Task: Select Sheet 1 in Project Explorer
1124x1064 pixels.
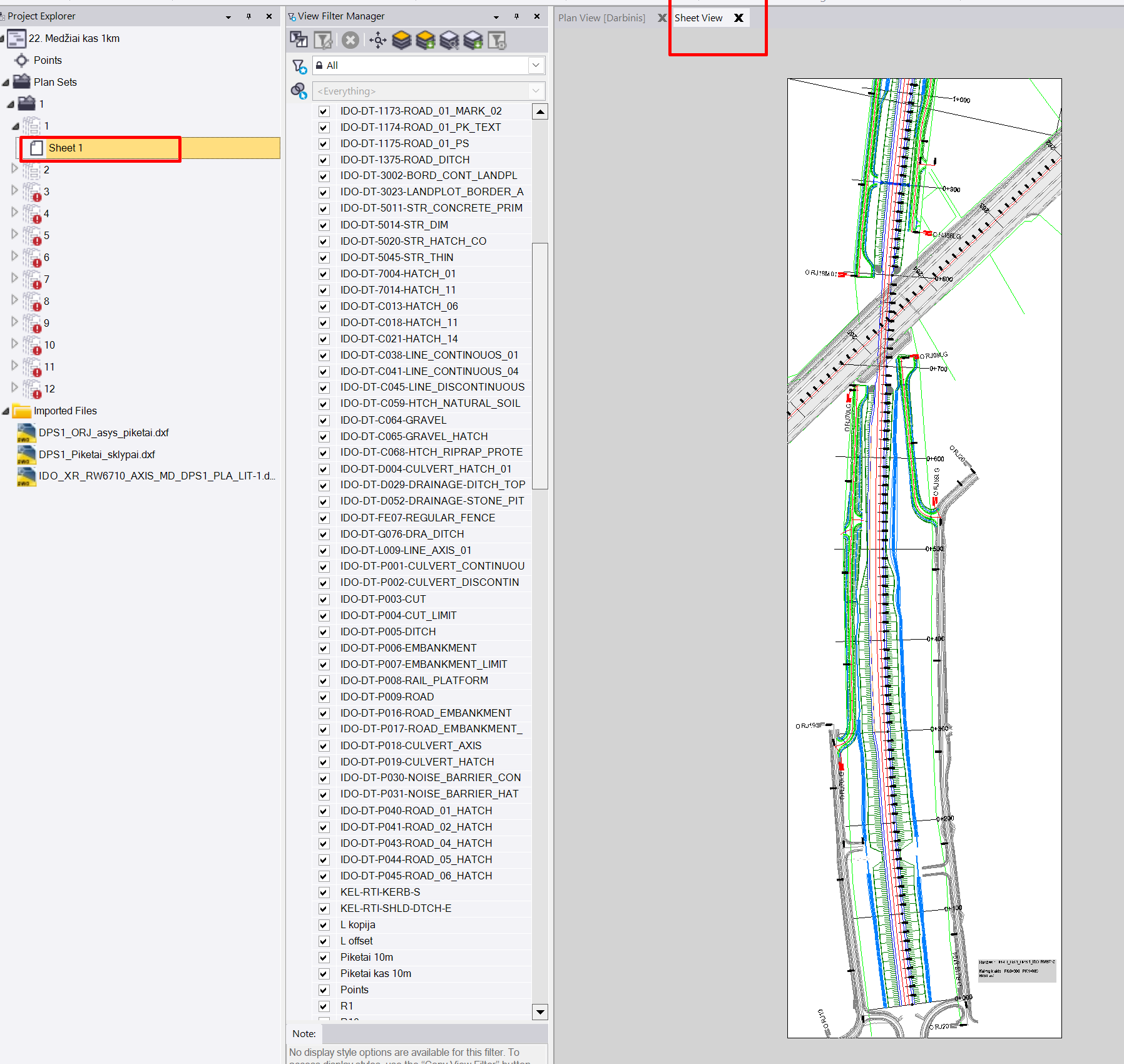Action: [66, 148]
